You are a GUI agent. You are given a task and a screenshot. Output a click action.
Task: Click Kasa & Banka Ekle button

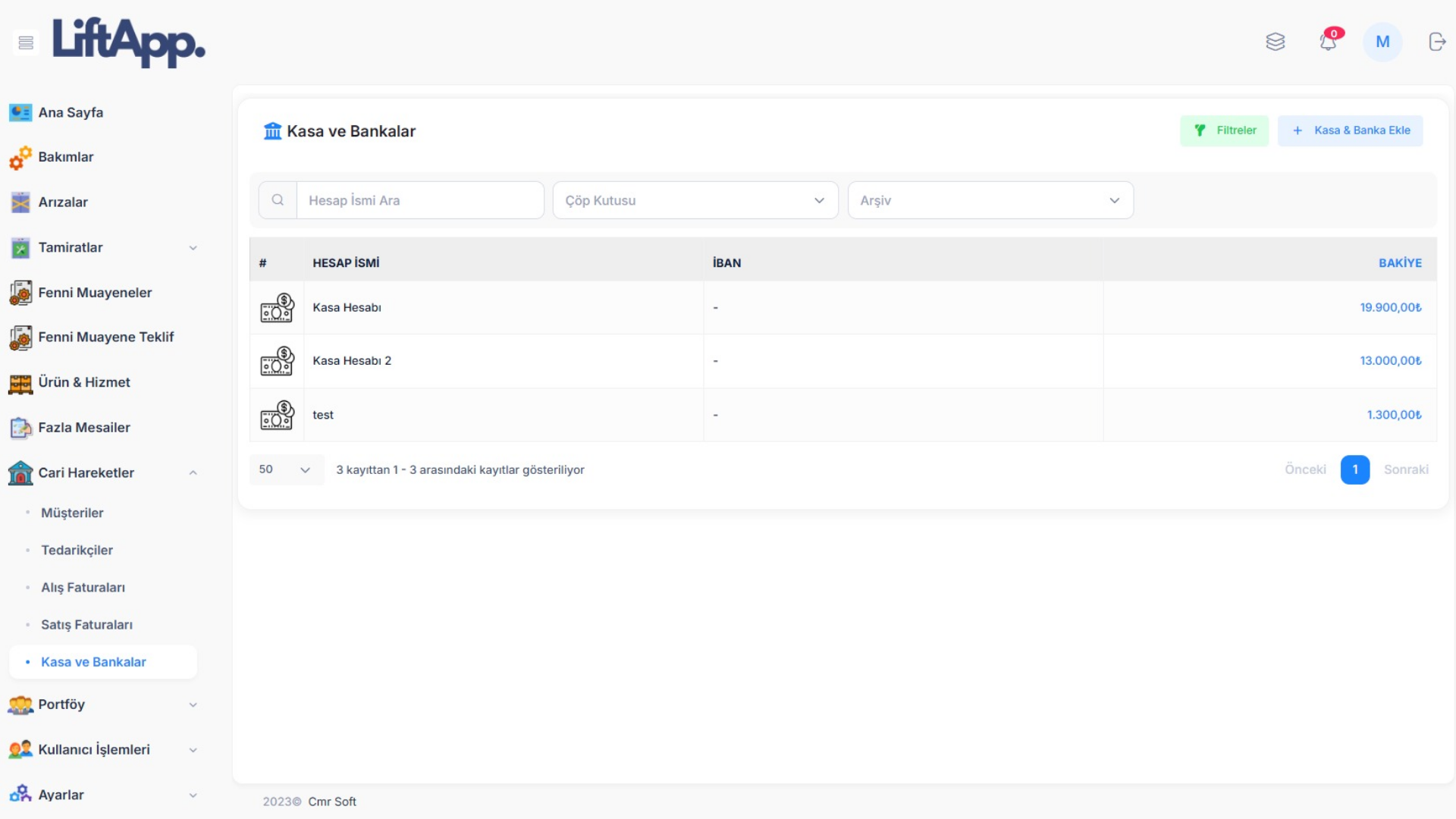[x=1350, y=130]
